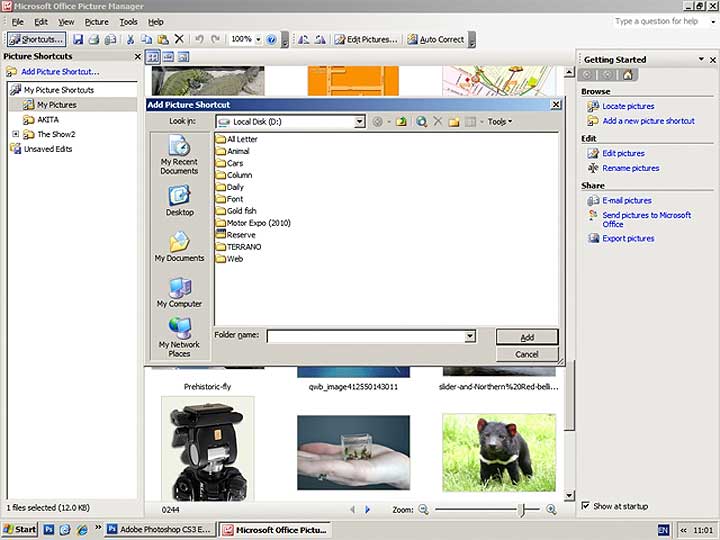Click the Home icon in Getting Started pane

tap(630, 75)
